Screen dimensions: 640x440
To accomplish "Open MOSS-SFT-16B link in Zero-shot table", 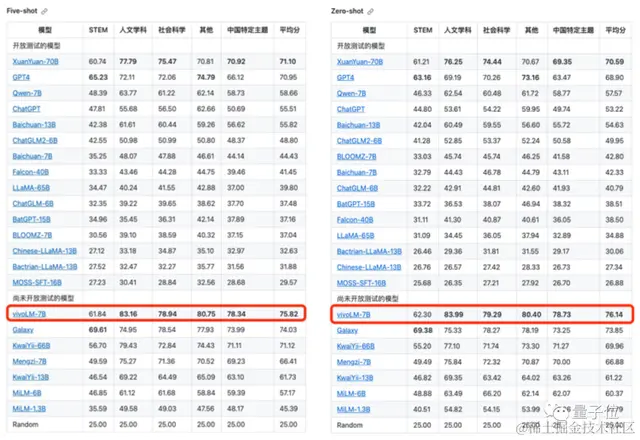I will pyautogui.click(x=361, y=283).
